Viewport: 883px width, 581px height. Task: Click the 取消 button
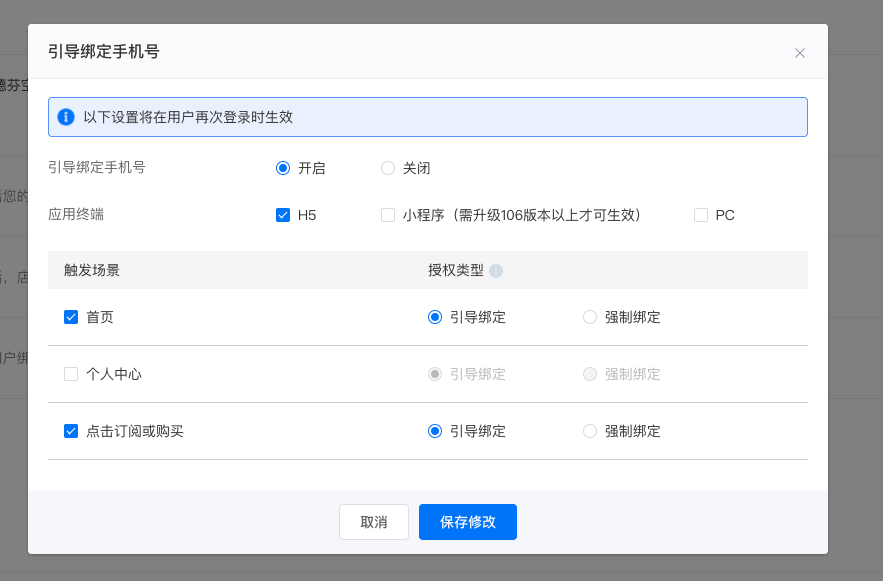(x=374, y=522)
